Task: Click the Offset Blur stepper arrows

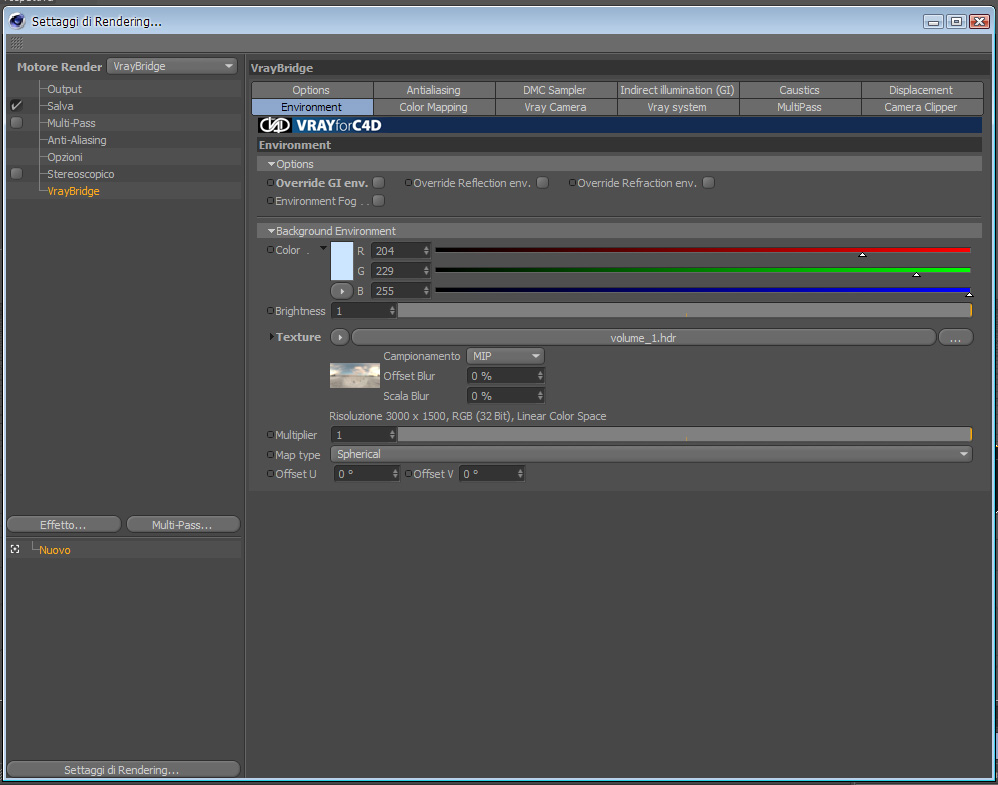Action: coord(540,376)
